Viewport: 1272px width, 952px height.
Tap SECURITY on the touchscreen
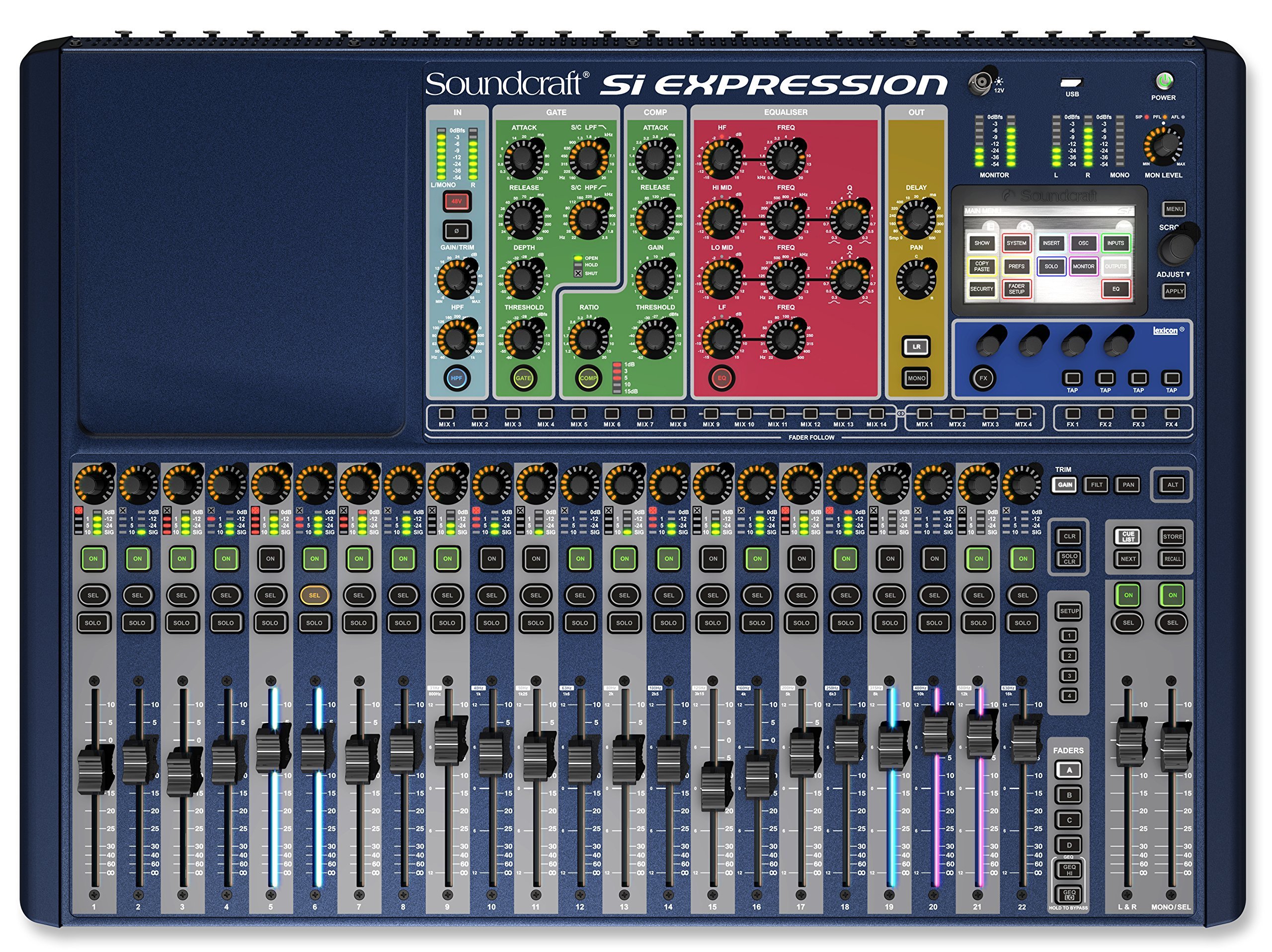click(982, 289)
